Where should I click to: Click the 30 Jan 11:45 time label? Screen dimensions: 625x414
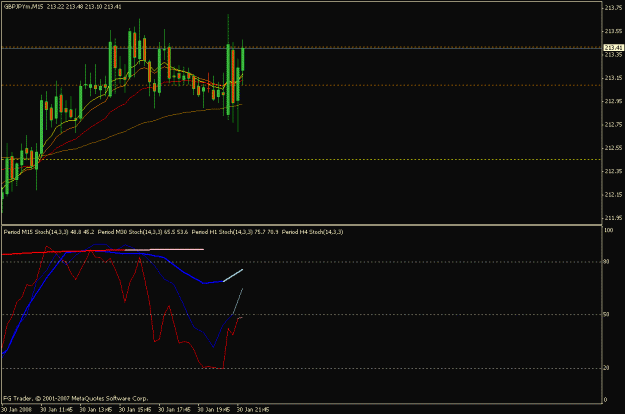pos(56,410)
